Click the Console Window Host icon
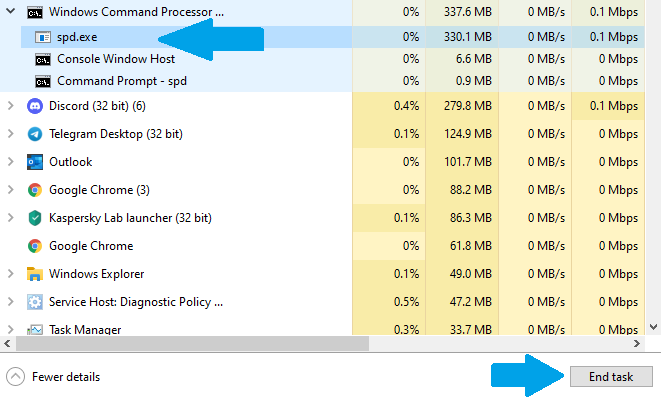661x401 pixels. [x=43, y=59]
